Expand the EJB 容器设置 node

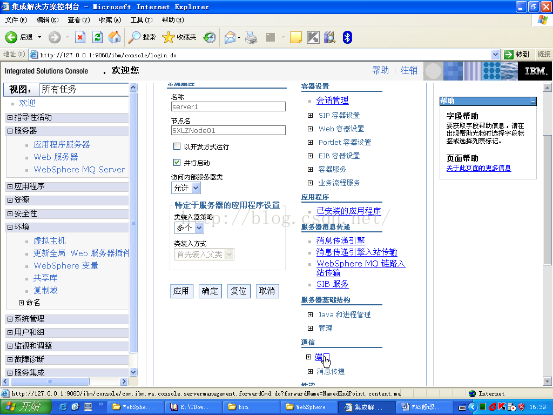click(x=310, y=155)
